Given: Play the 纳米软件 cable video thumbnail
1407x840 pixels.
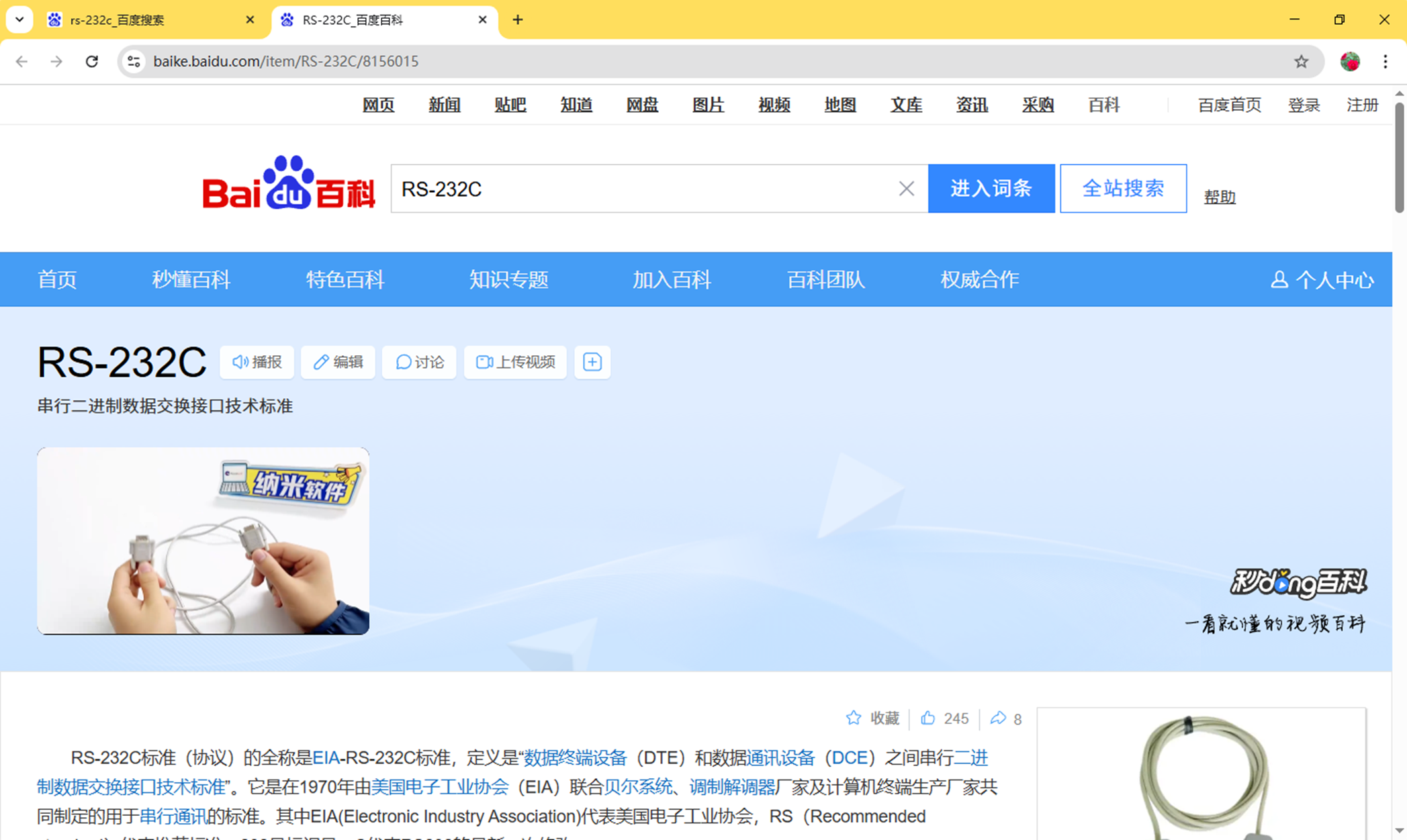Looking at the screenshot, I should (x=203, y=541).
